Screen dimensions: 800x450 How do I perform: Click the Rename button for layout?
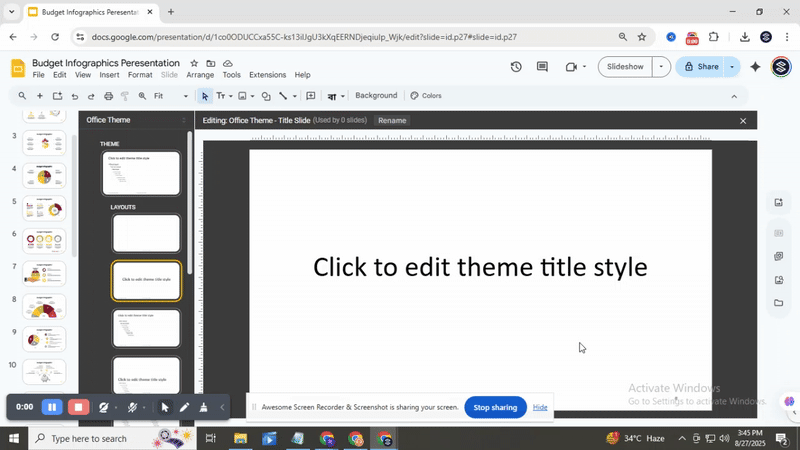[392, 121]
